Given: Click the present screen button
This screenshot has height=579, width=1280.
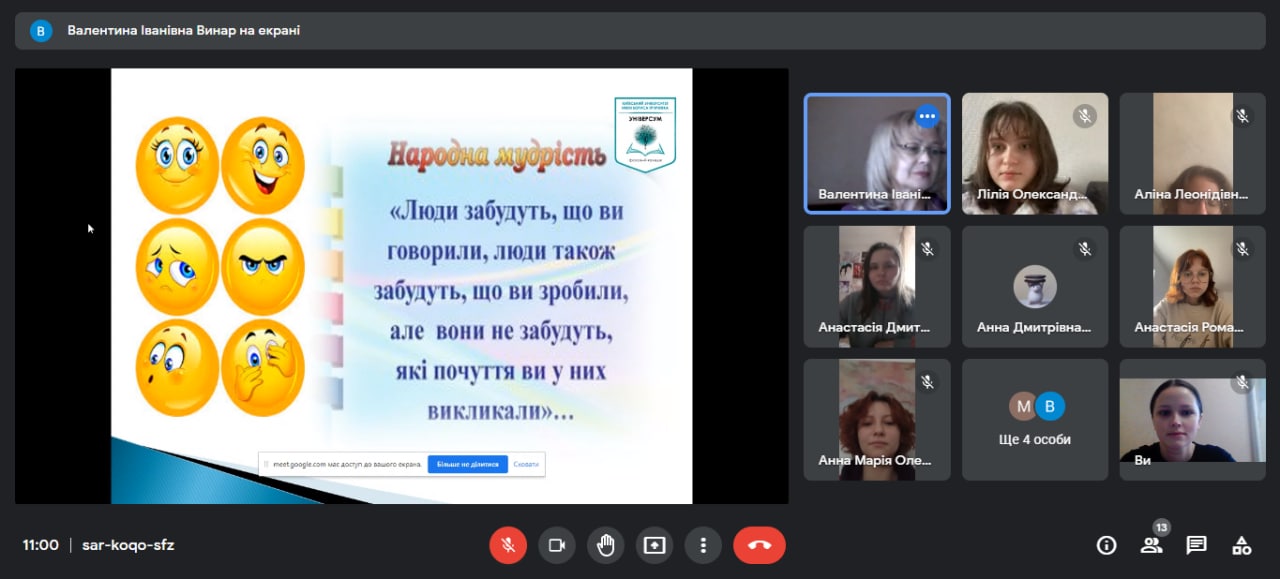Looking at the screenshot, I should [x=654, y=545].
